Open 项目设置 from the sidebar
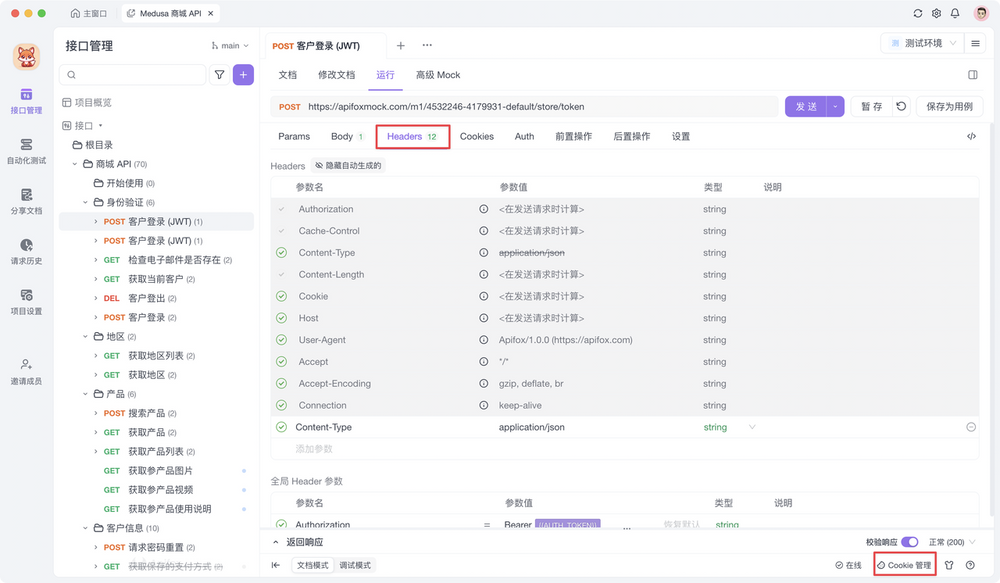 click(27, 303)
